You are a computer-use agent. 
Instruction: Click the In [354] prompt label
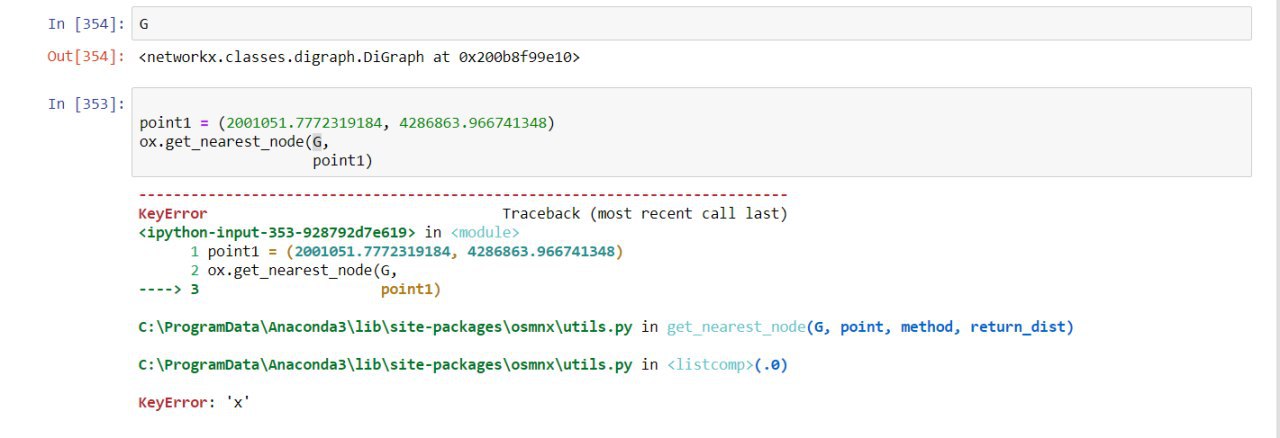coord(87,23)
